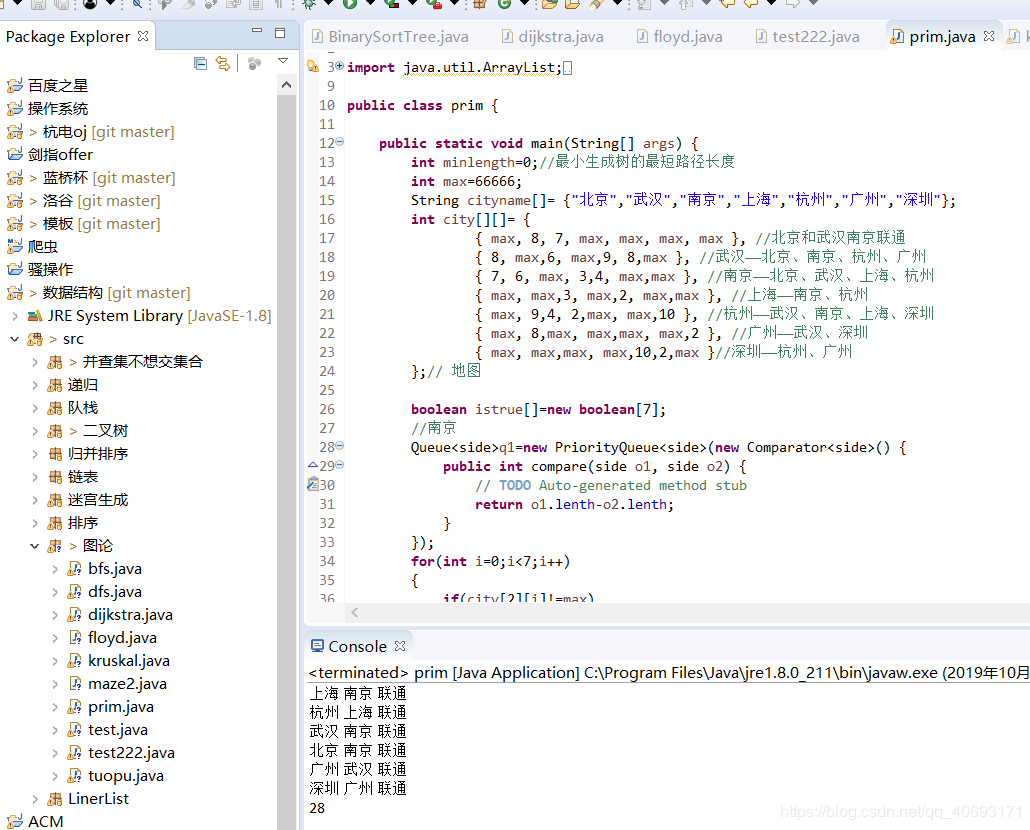Collapse the compare method fold at line 29
Image resolution: width=1030 pixels, height=830 pixels.
(340, 465)
